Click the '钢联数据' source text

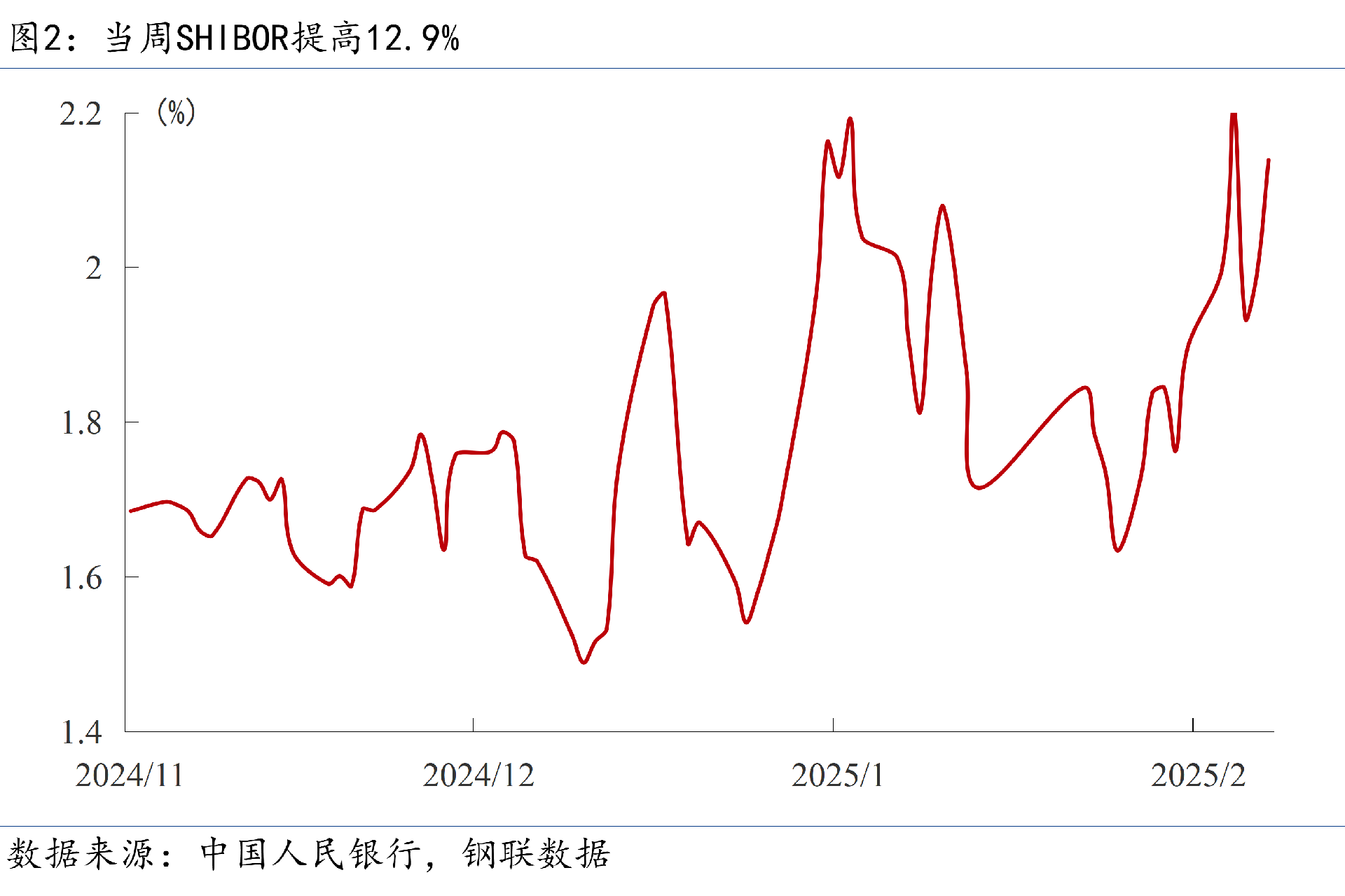[536, 854]
